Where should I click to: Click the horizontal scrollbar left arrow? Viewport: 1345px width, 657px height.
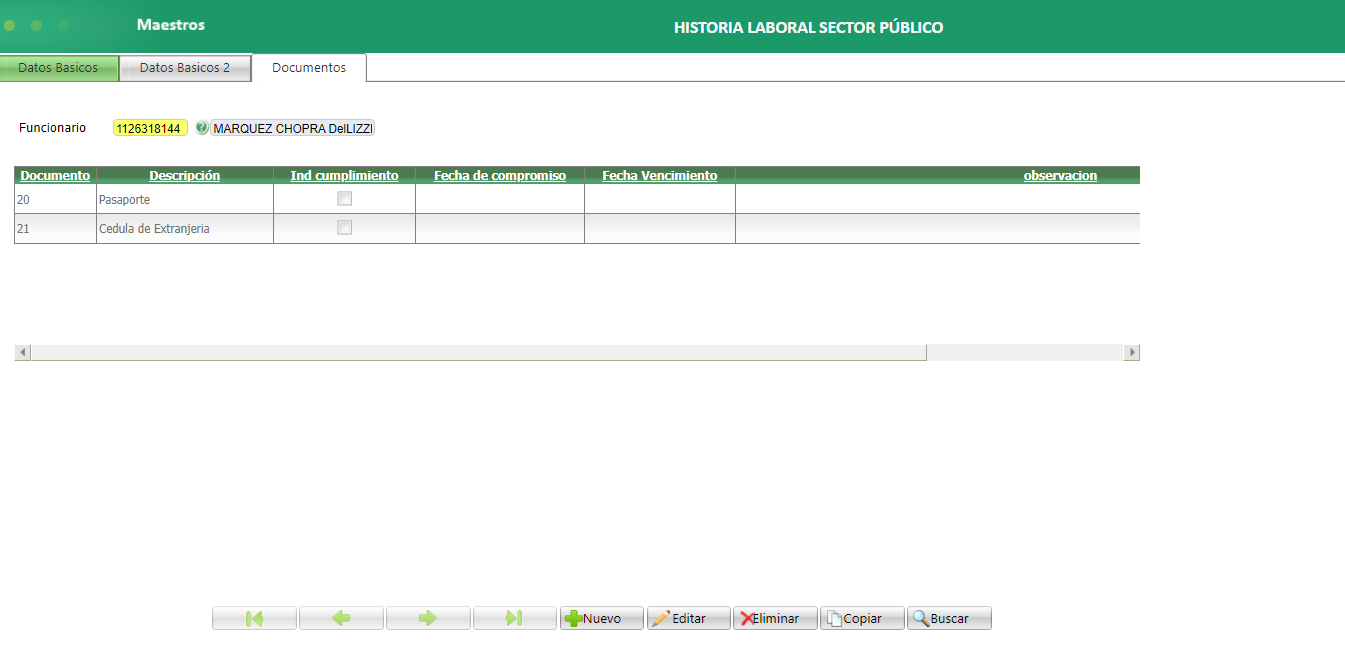click(x=22, y=352)
